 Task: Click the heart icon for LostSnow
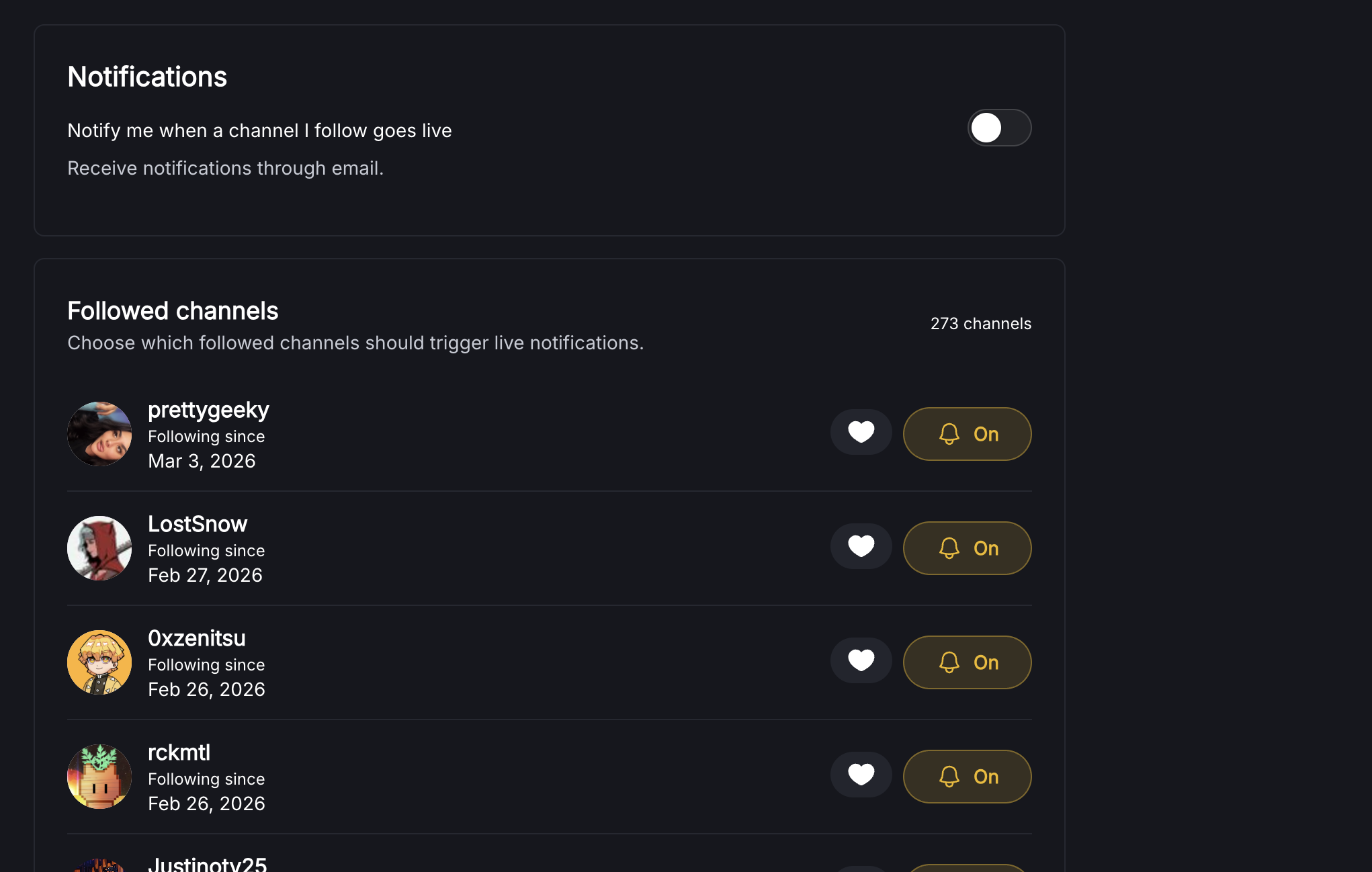(x=861, y=546)
